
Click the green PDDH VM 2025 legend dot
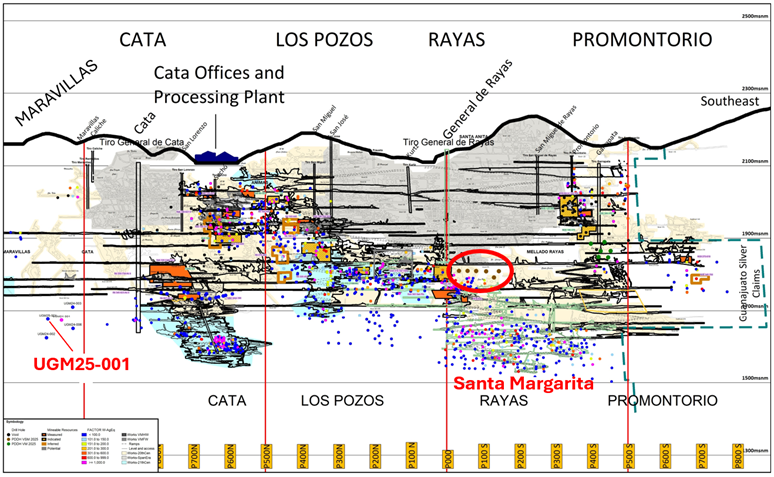(x=8, y=446)
